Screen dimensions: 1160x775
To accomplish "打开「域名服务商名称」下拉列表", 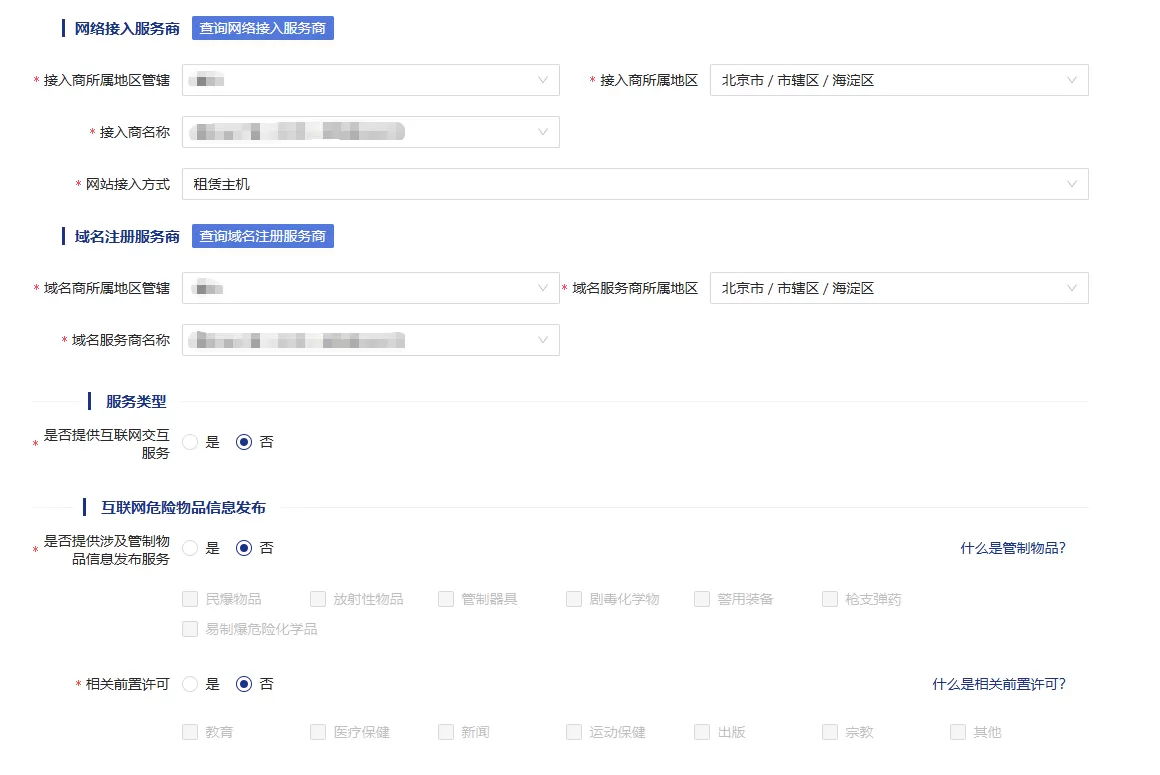I will pyautogui.click(x=370, y=340).
